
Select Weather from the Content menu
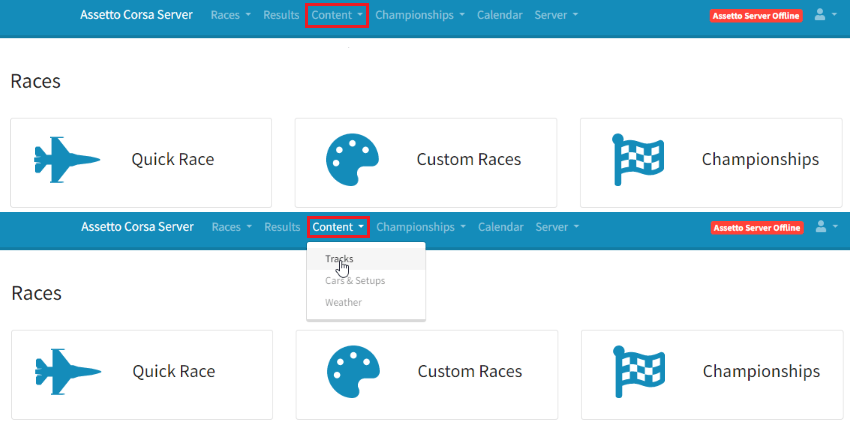click(343, 303)
